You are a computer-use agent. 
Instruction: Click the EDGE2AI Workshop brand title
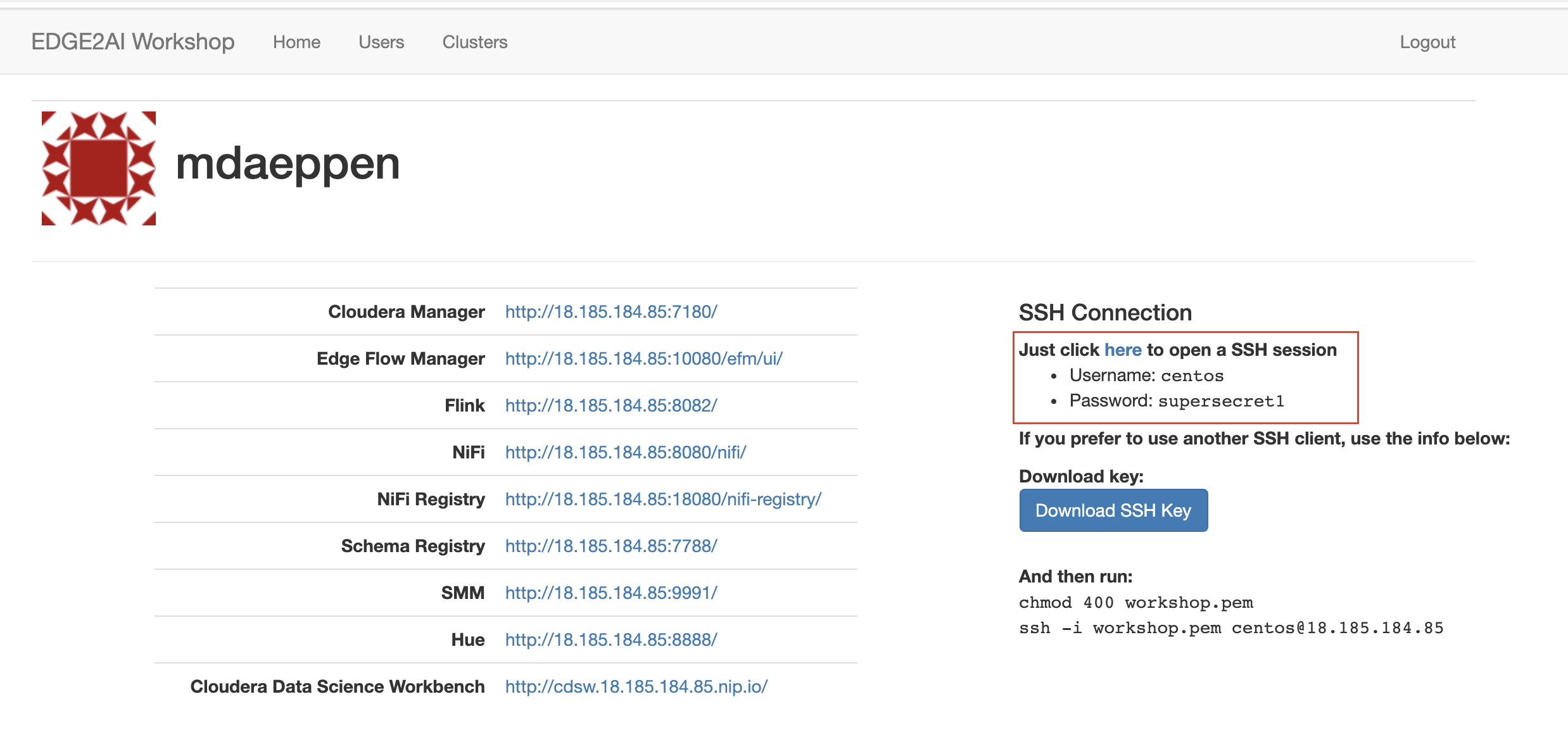[x=133, y=42]
